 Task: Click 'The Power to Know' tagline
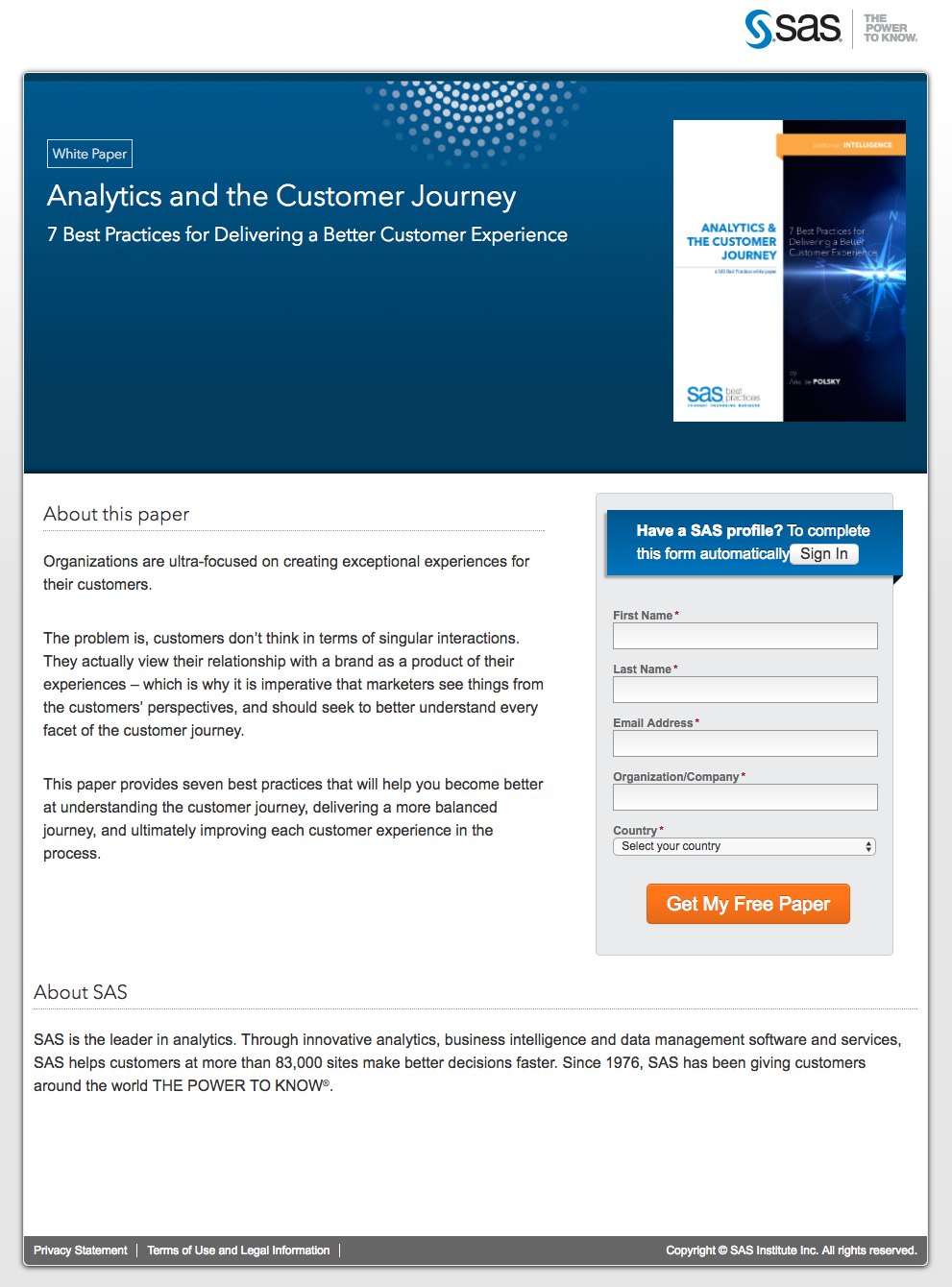point(890,28)
